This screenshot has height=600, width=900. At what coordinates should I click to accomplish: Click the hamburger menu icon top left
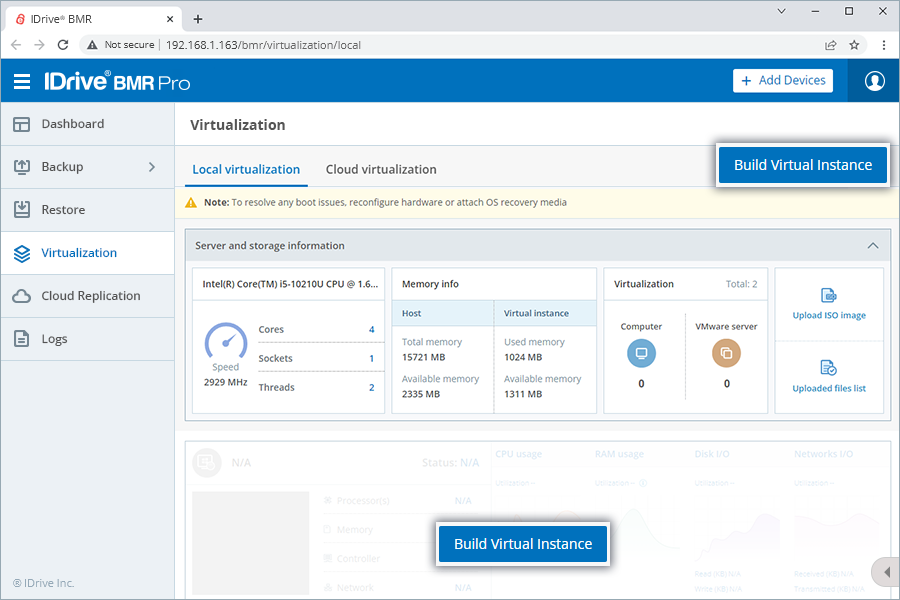22,80
